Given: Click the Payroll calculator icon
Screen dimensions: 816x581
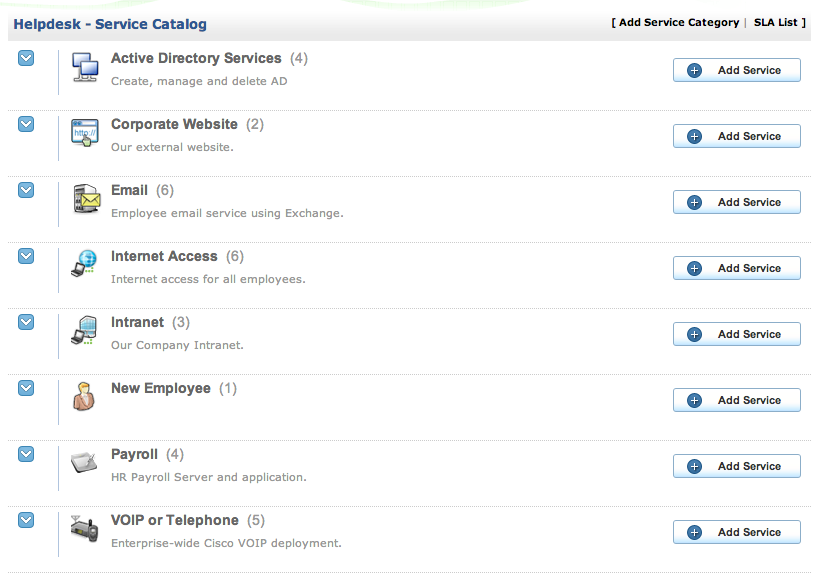Looking at the screenshot, I should pyautogui.click(x=84, y=464).
